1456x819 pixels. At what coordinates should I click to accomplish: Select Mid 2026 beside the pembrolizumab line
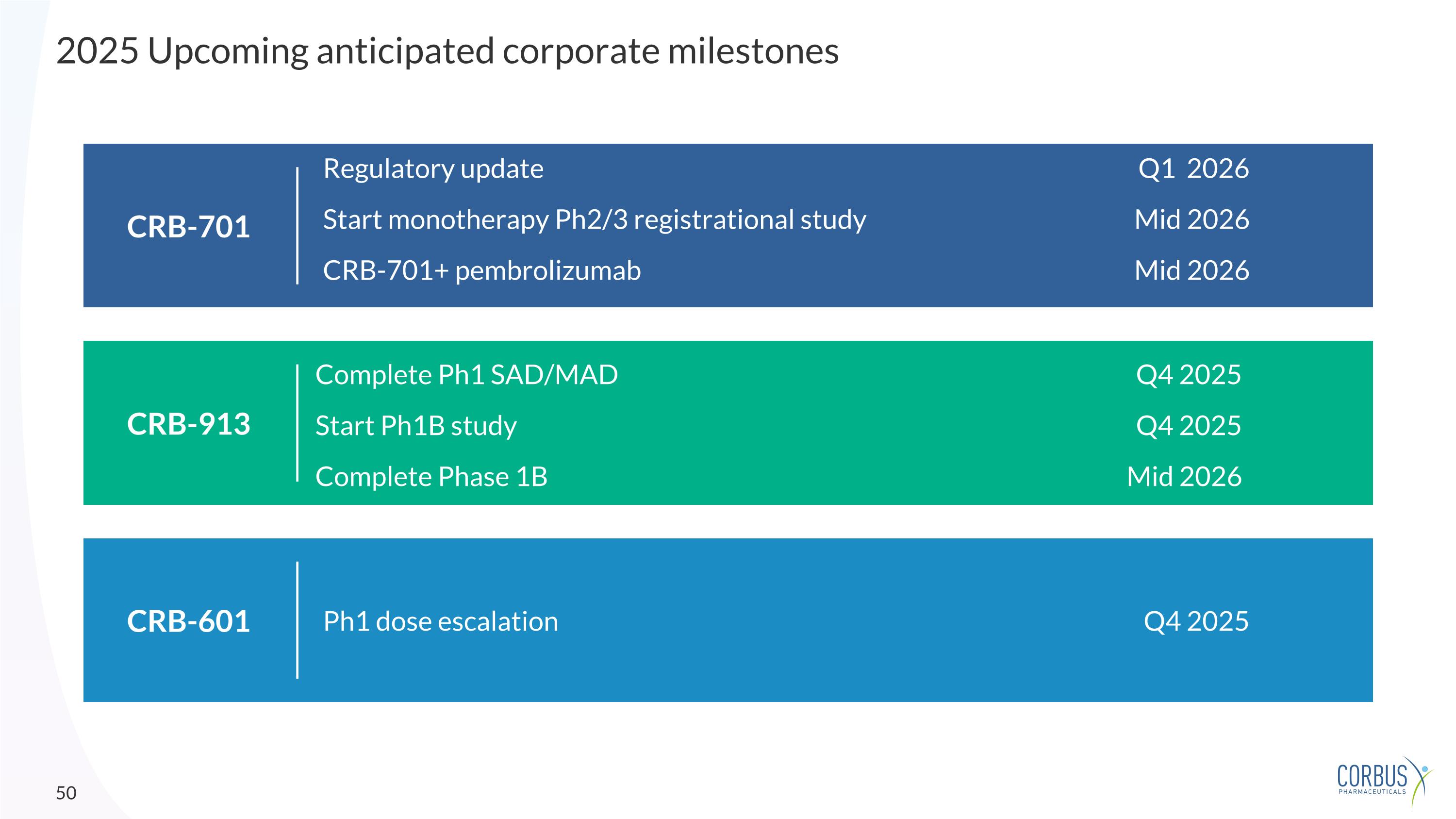pos(1191,270)
